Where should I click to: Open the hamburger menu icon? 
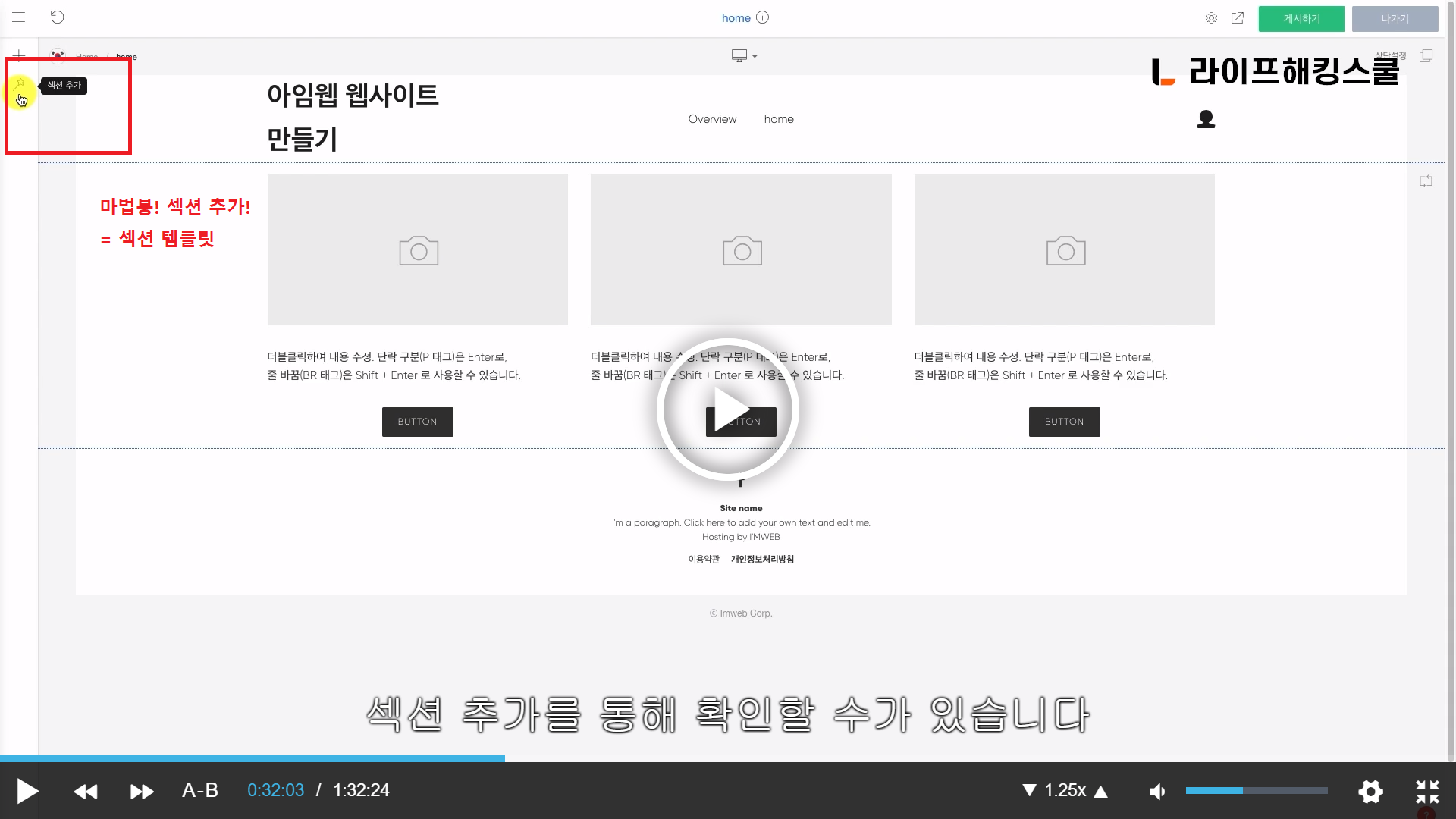19,17
